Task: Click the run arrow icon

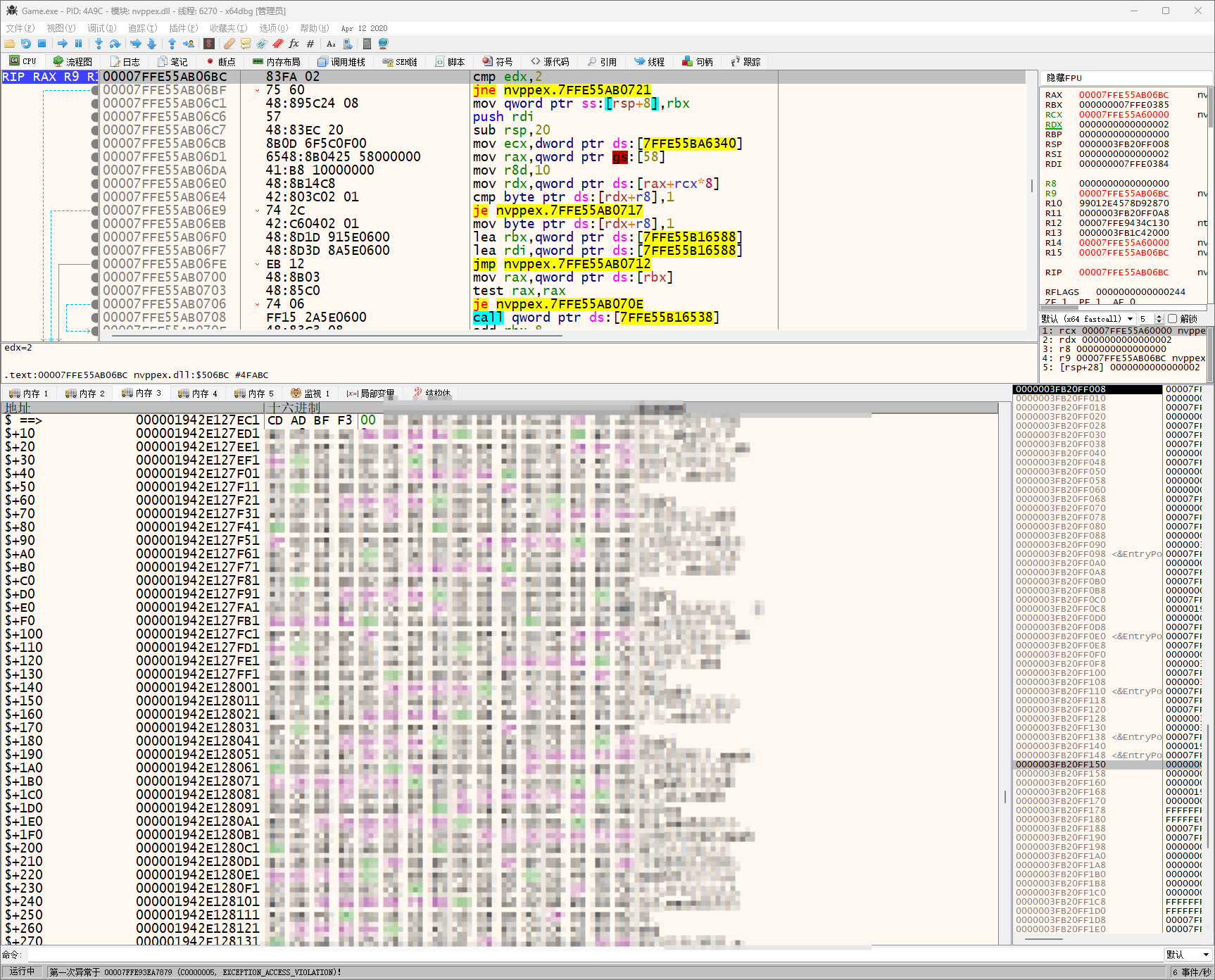Action: pos(63,44)
